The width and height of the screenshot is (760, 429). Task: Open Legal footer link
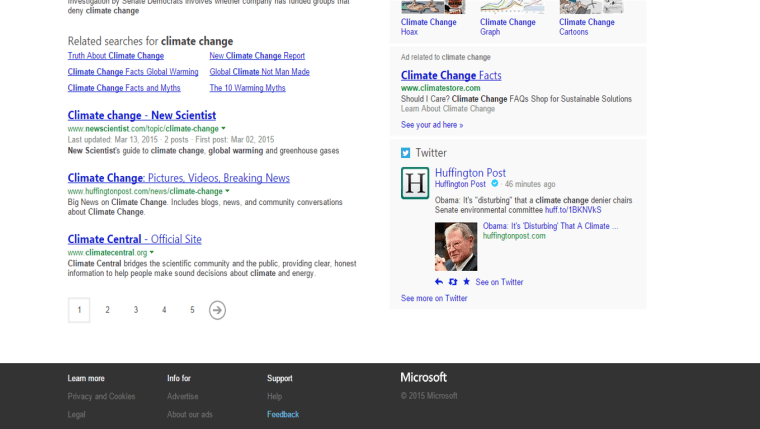[77, 414]
